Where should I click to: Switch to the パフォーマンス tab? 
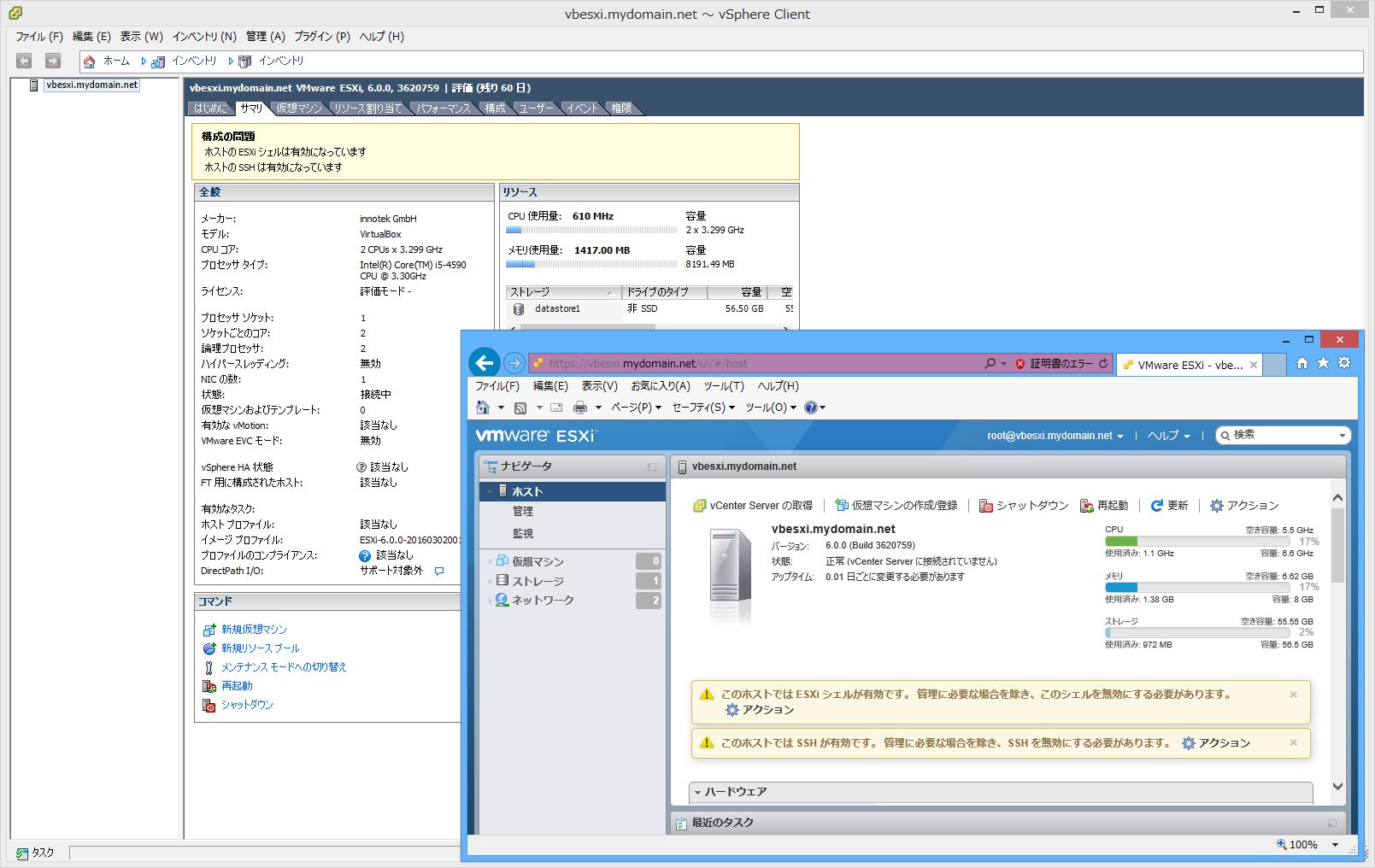(x=444, y=108)
